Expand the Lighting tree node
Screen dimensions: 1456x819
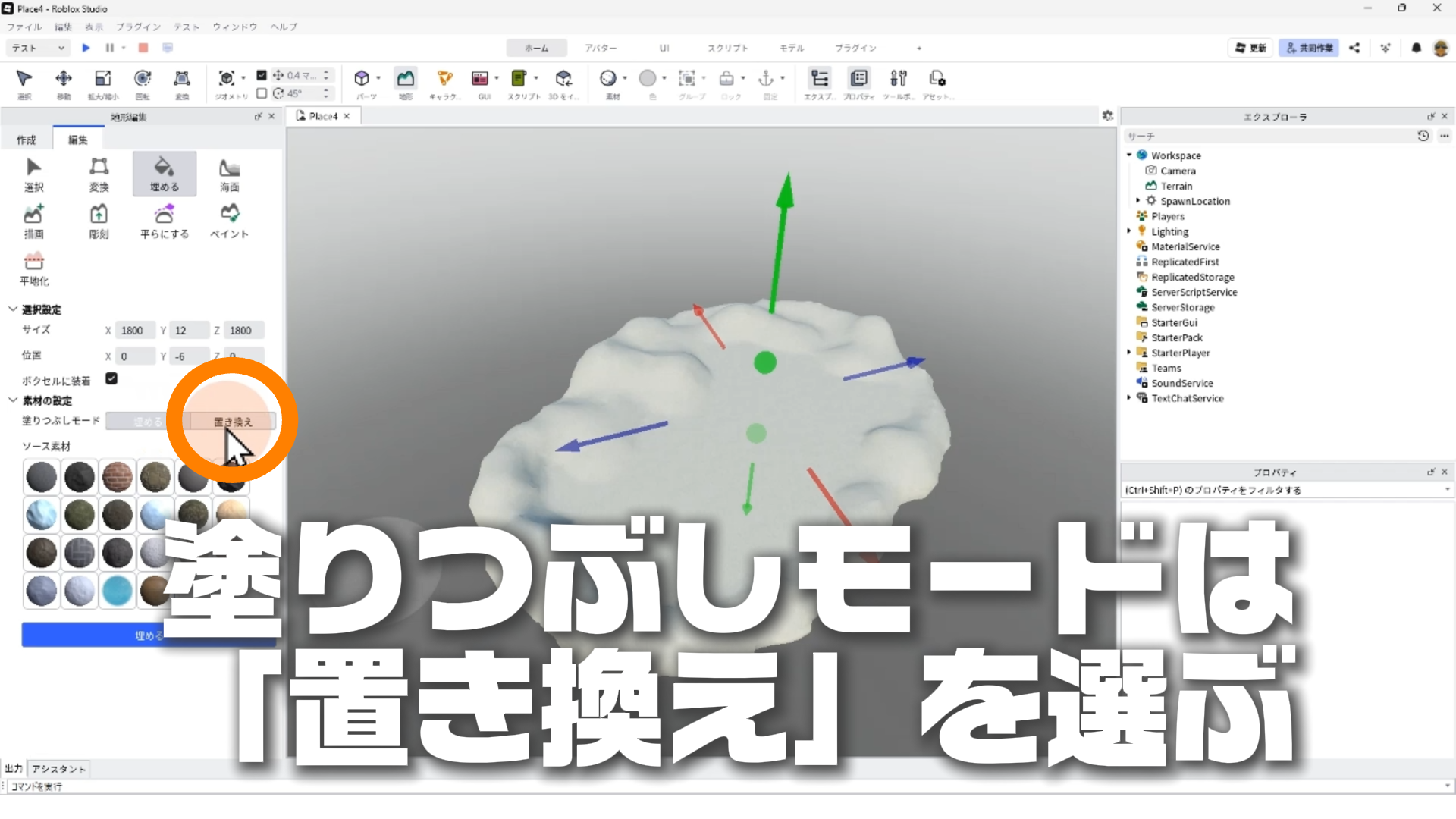[x=1129, y=231]
